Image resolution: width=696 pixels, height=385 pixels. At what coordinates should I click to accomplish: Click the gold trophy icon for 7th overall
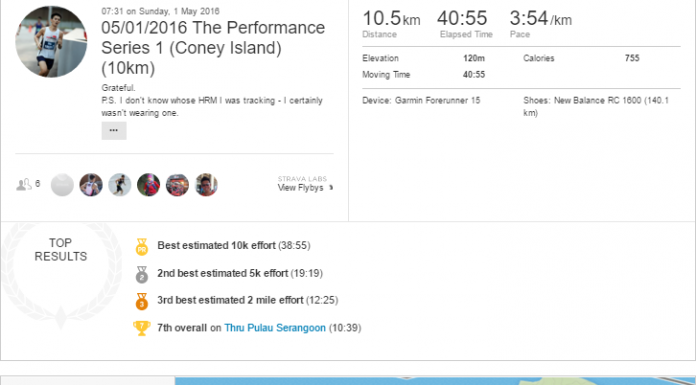142,328
